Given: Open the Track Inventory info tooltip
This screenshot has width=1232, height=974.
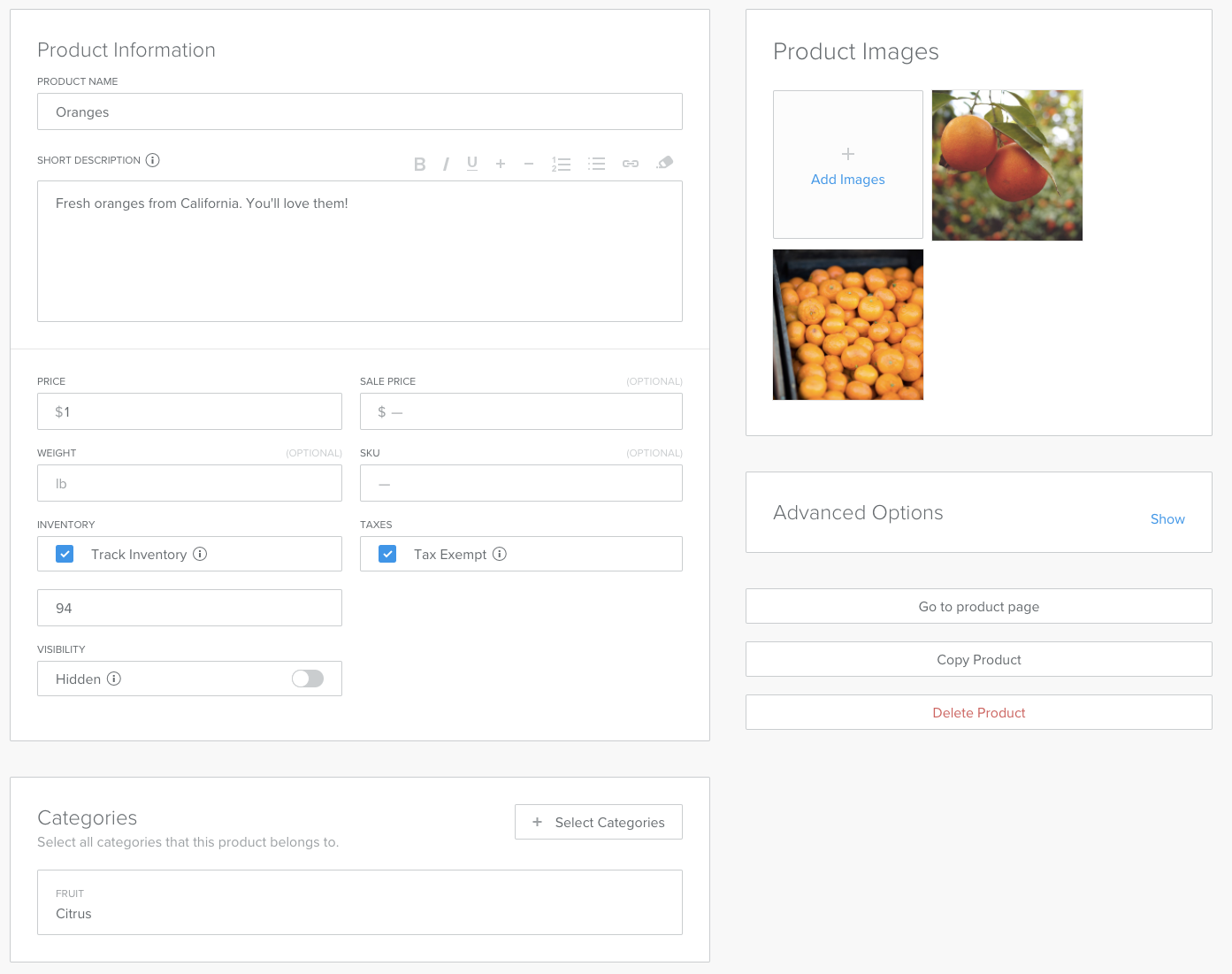Looking at the screenshot, I should [x=200, y=554].
